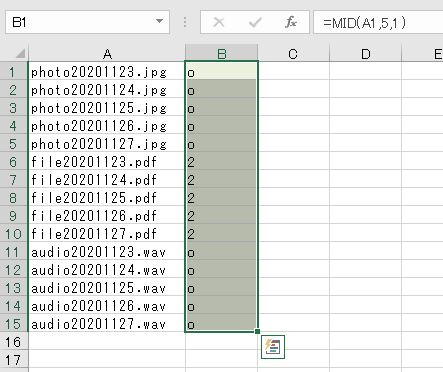Click the Select All corner triangle

tap(20, 53)
